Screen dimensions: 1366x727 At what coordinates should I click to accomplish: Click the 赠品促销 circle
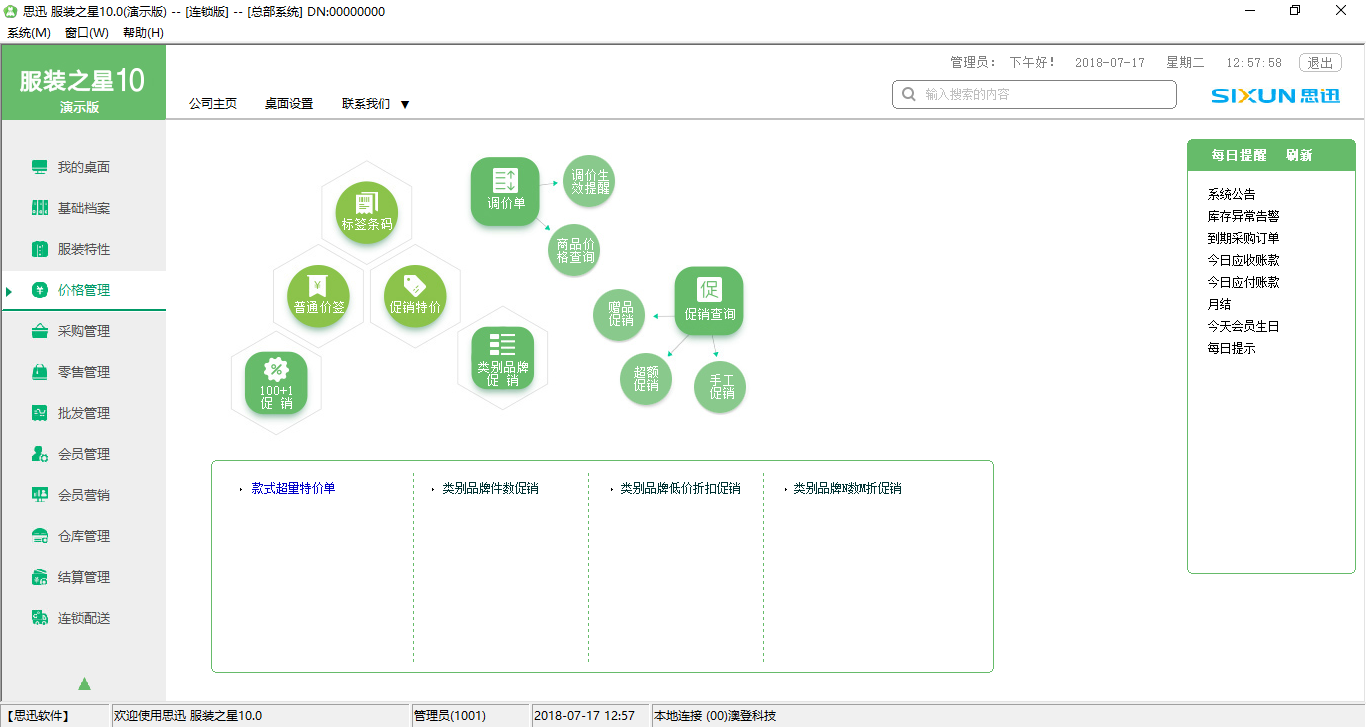pos(620,314)
